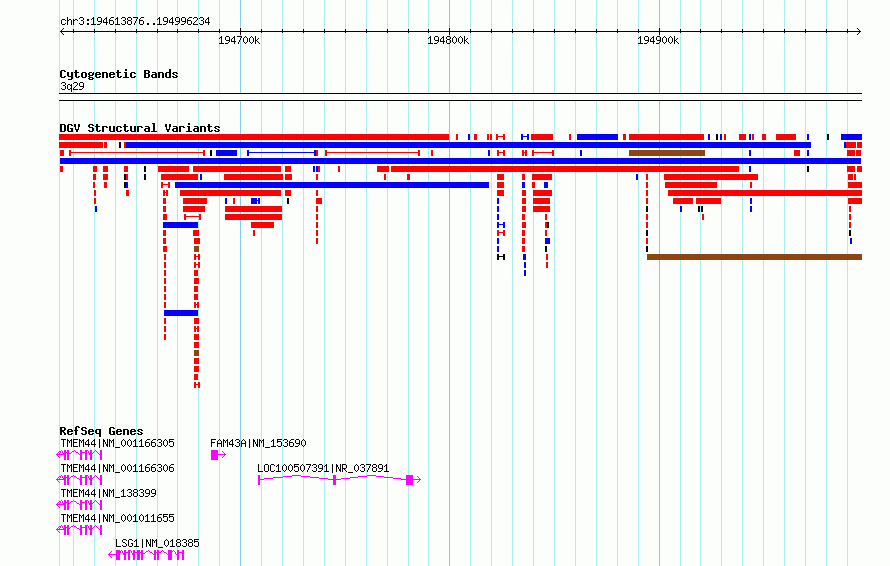Click the LSG1|NM_018385 gene label
The width and height of the screenshot is (890, 566).
click(157, 543)
